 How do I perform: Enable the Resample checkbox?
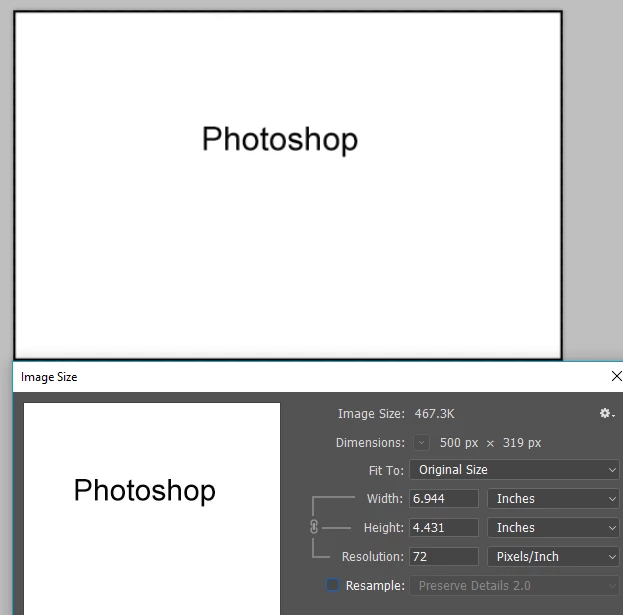click(x=333, y=585)
